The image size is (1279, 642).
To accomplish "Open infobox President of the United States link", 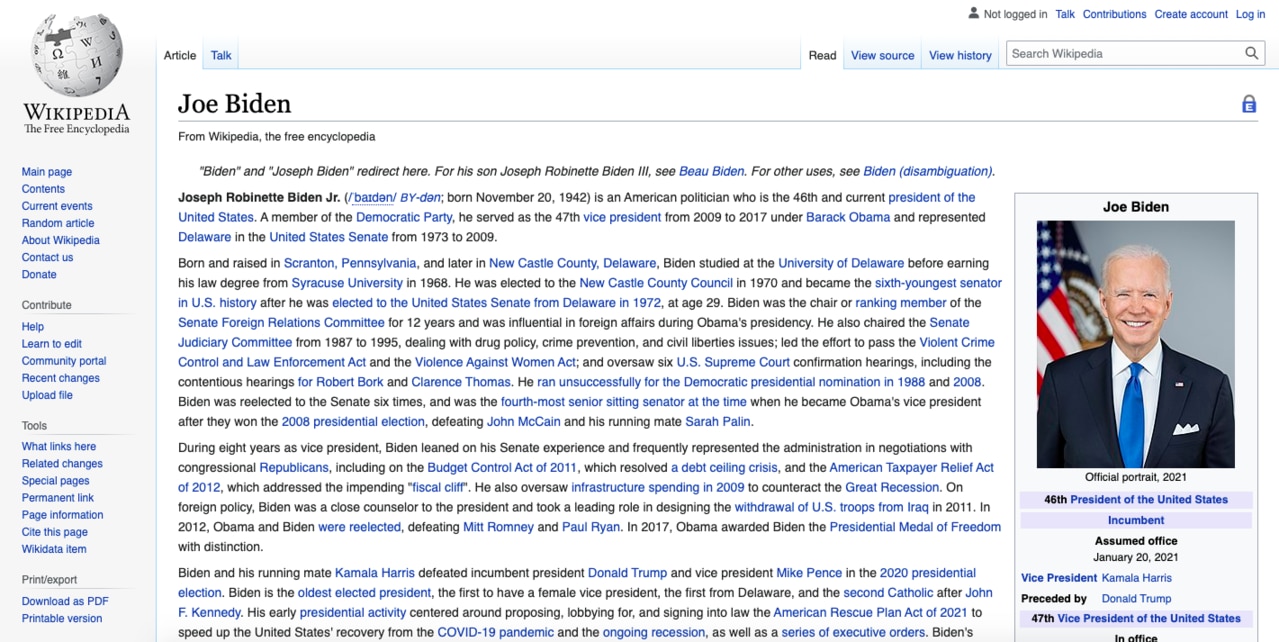I will click(1149, 499).
